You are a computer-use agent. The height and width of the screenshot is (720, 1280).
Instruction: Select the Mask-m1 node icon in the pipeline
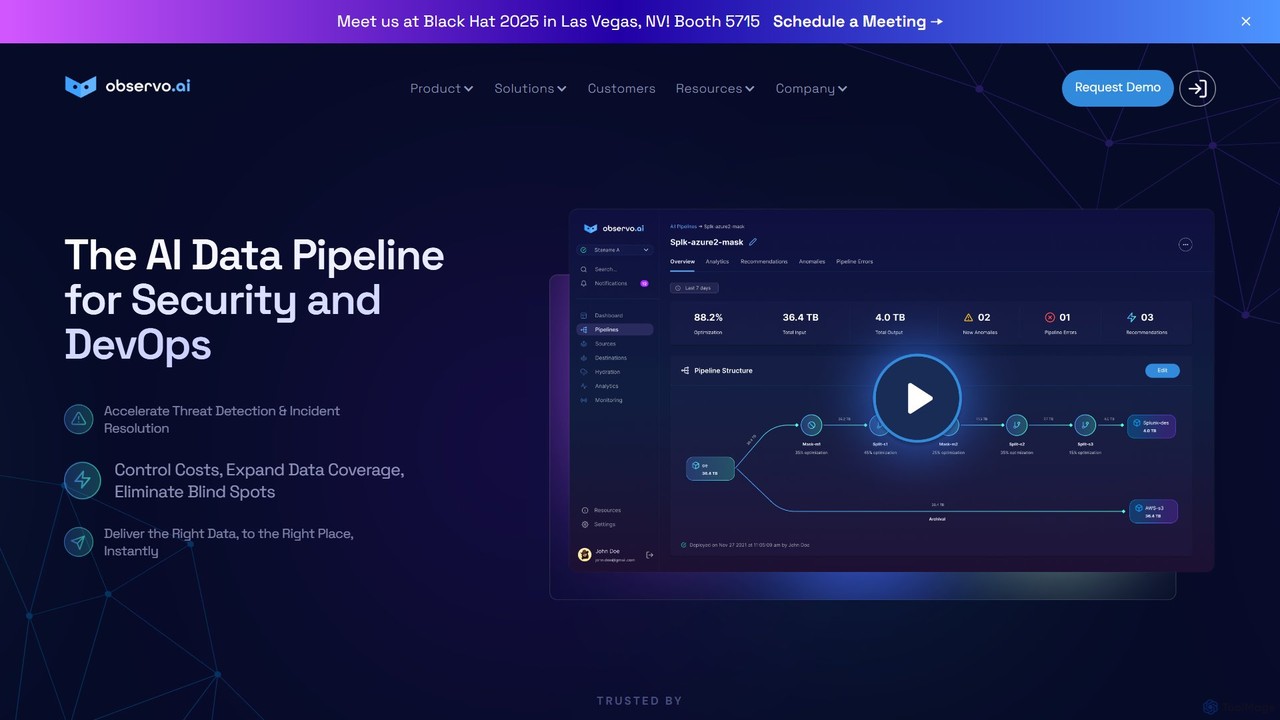[811, 425]
